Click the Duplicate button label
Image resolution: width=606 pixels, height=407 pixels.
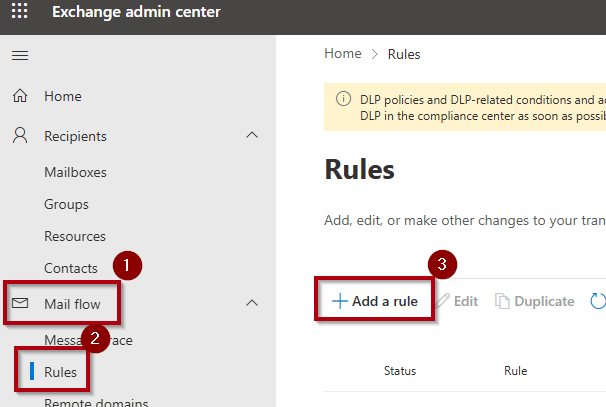pos(544,301)
